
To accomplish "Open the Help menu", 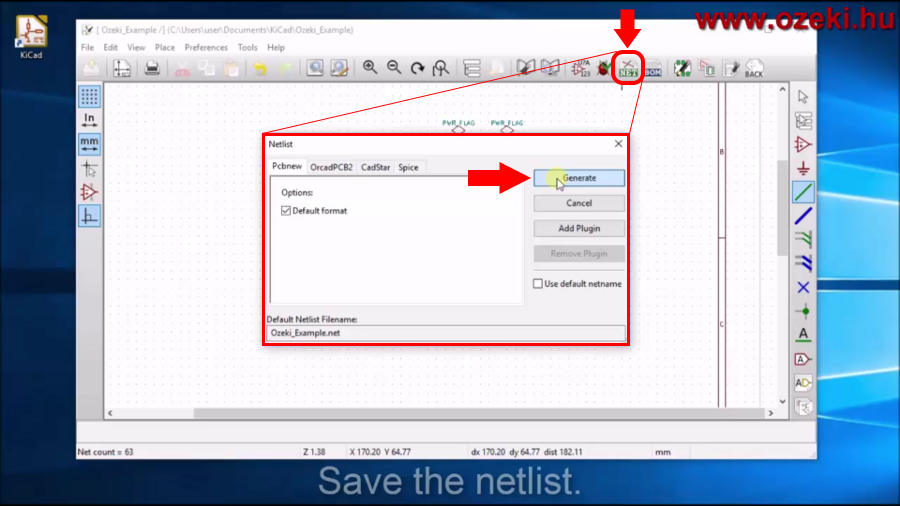I will (276, 48).
